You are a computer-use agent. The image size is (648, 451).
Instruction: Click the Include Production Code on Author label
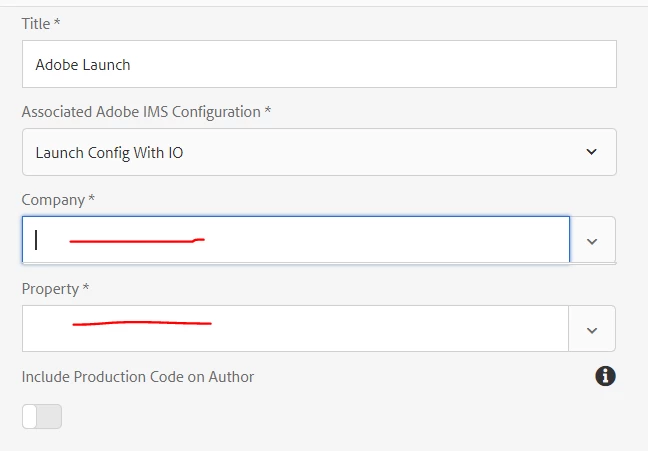[138, 377]
